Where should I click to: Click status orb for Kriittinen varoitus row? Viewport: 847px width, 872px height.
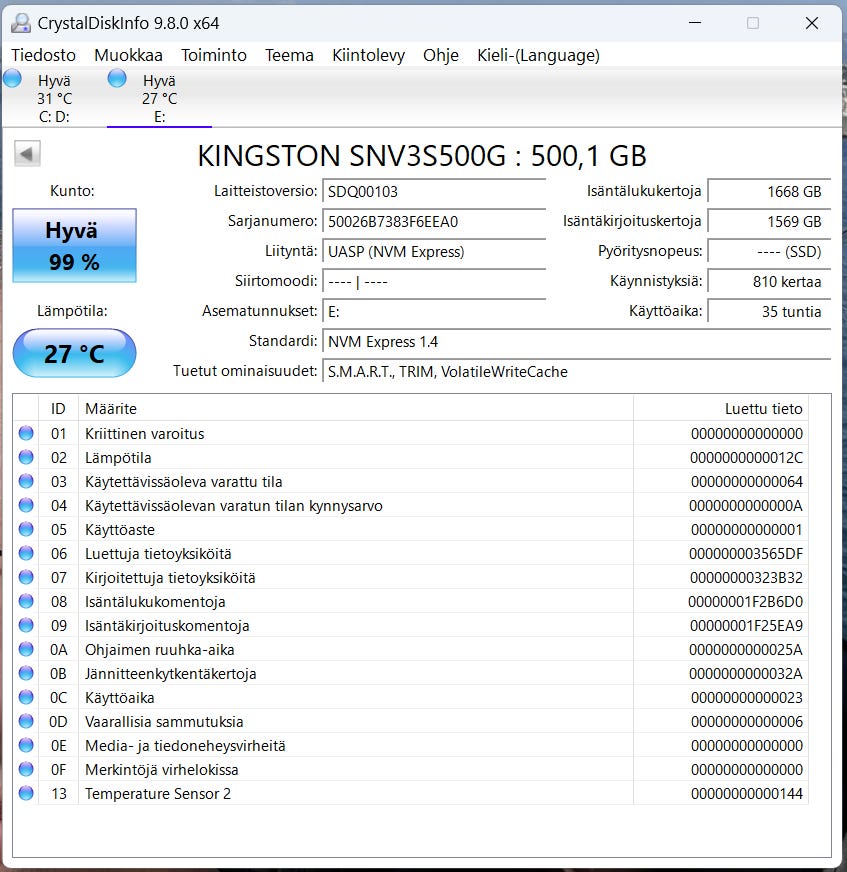click(x=26, y=434)
